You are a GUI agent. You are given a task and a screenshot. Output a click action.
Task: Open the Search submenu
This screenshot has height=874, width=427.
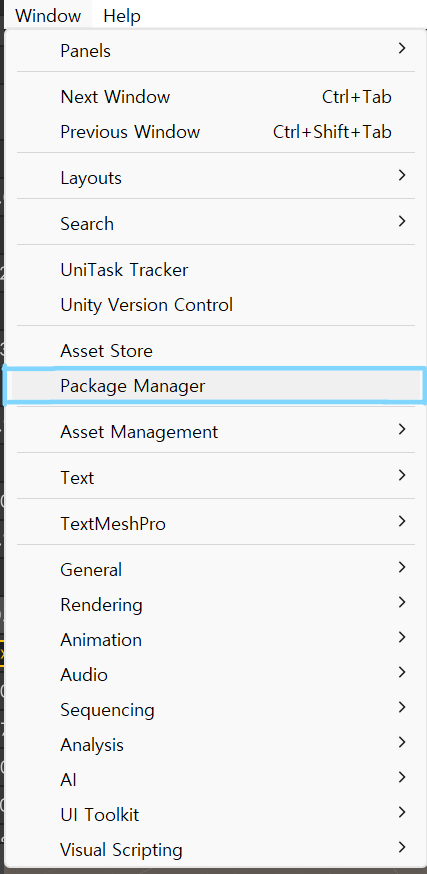pyautogui.click(x=215, y=224)
